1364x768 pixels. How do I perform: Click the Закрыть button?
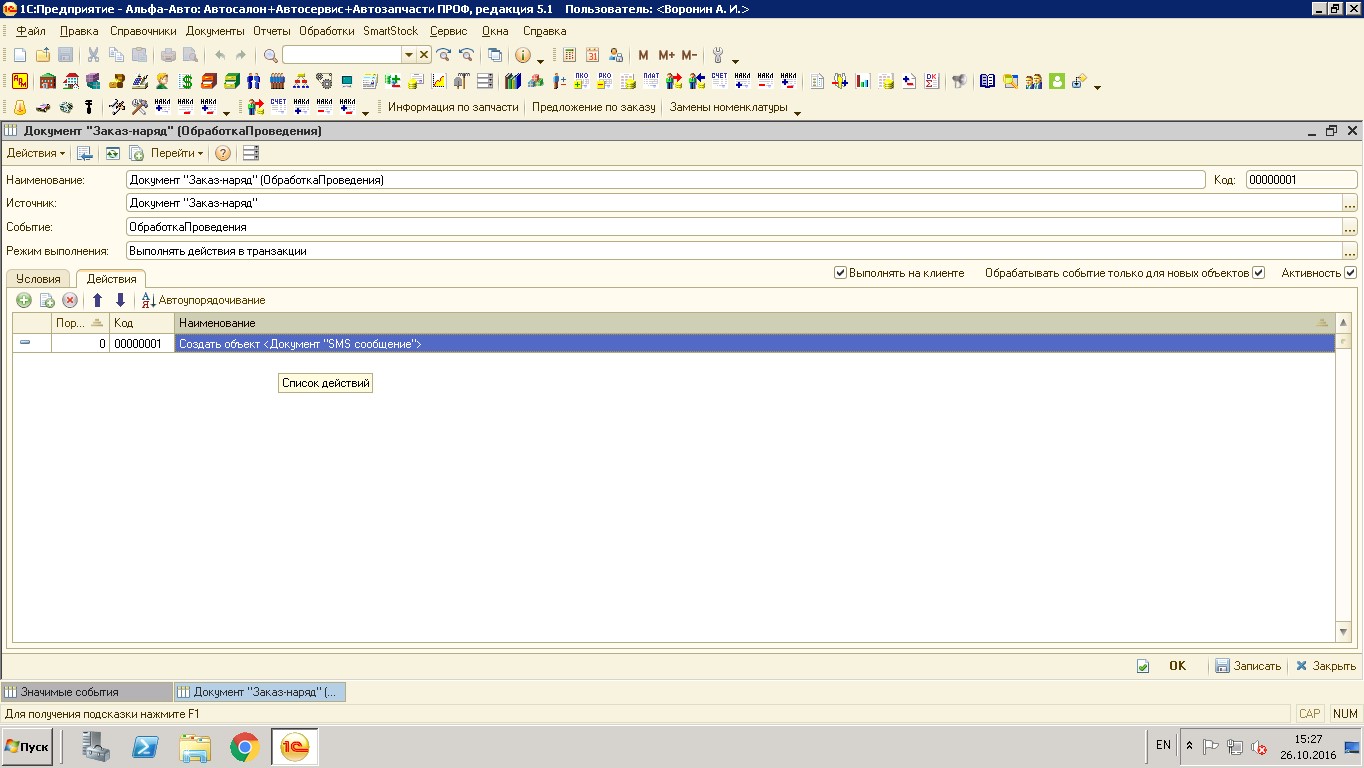[x=1326, y=666]
